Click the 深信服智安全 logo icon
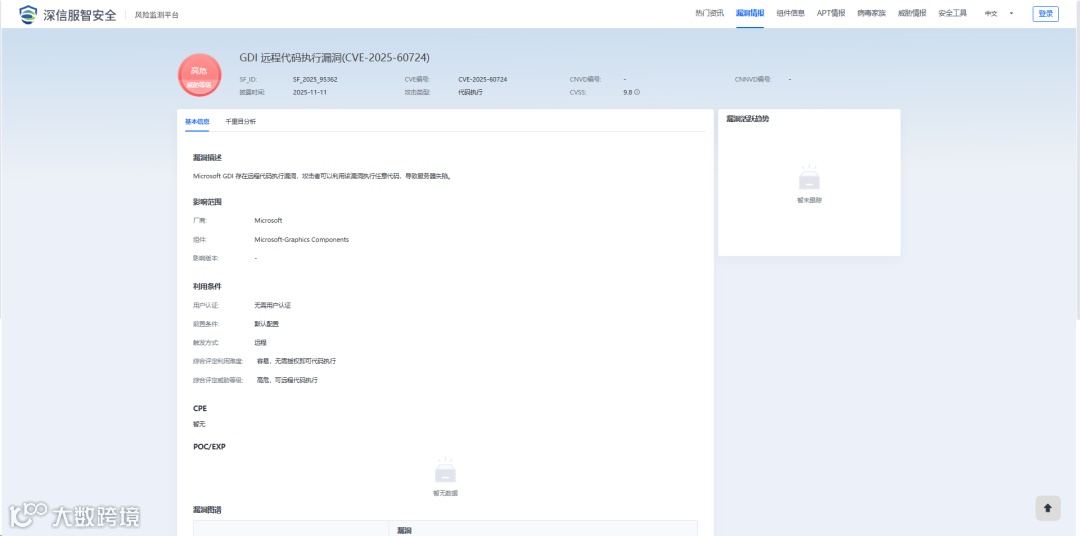Image resolution: width=1080 pixels, height=536 pixels. pos(28,14)
